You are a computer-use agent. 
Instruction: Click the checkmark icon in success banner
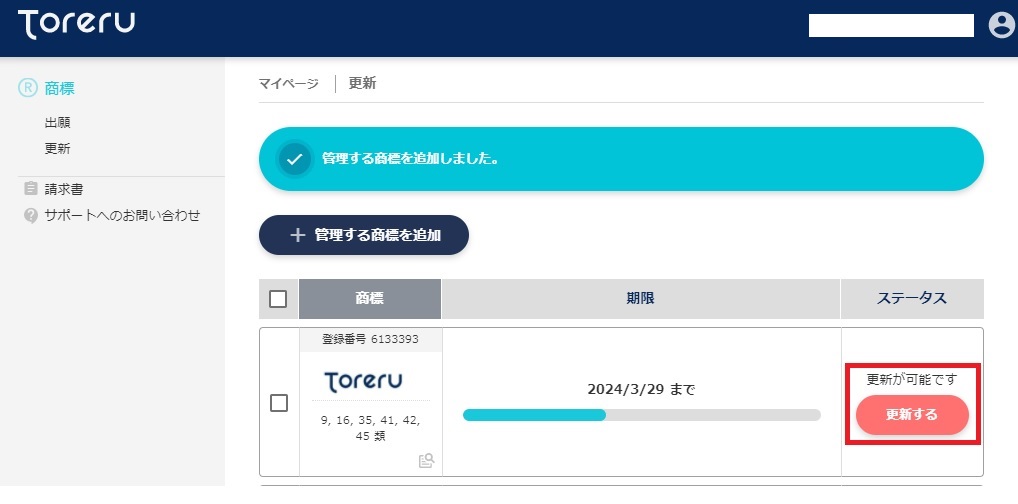point(295,159)
